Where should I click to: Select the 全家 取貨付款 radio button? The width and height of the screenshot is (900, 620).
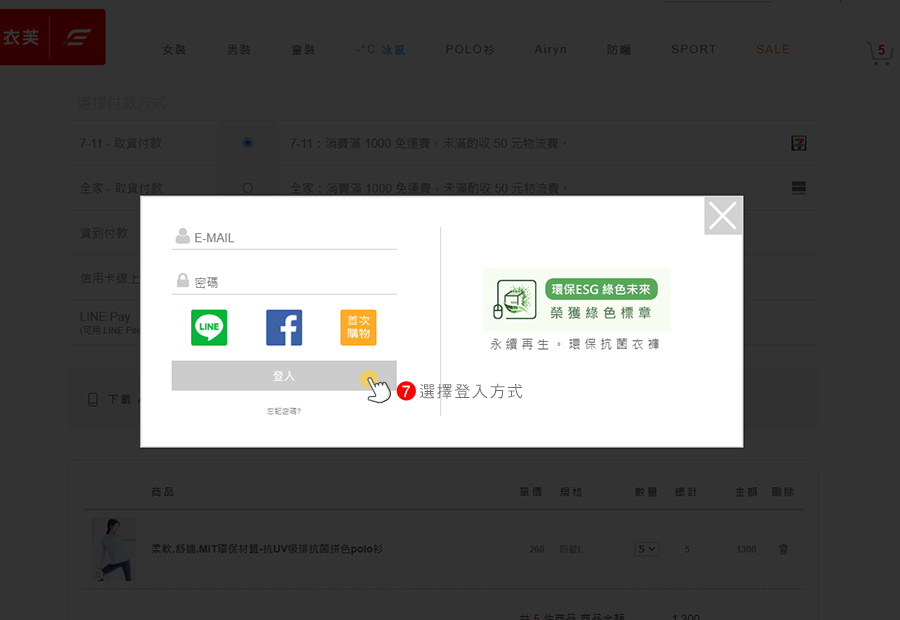click(x=248, y=188)
